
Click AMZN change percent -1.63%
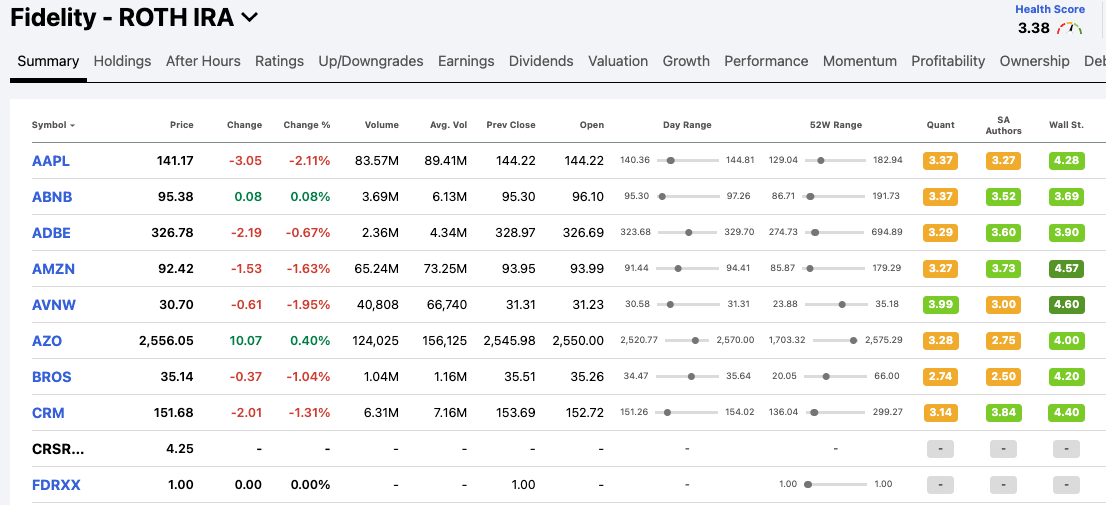[x=310, y=269]
